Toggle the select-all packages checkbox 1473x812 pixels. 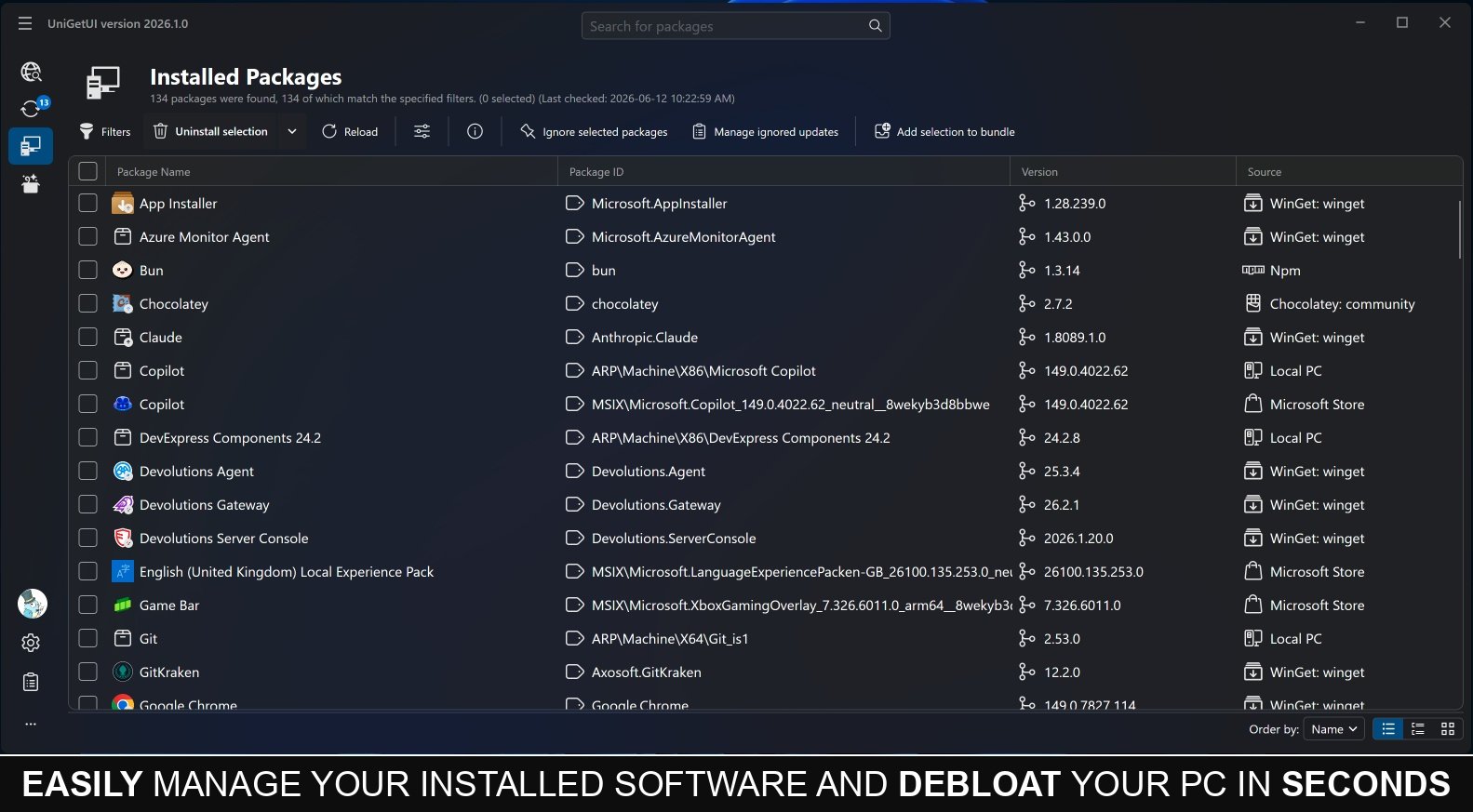(x=88, y=171)
